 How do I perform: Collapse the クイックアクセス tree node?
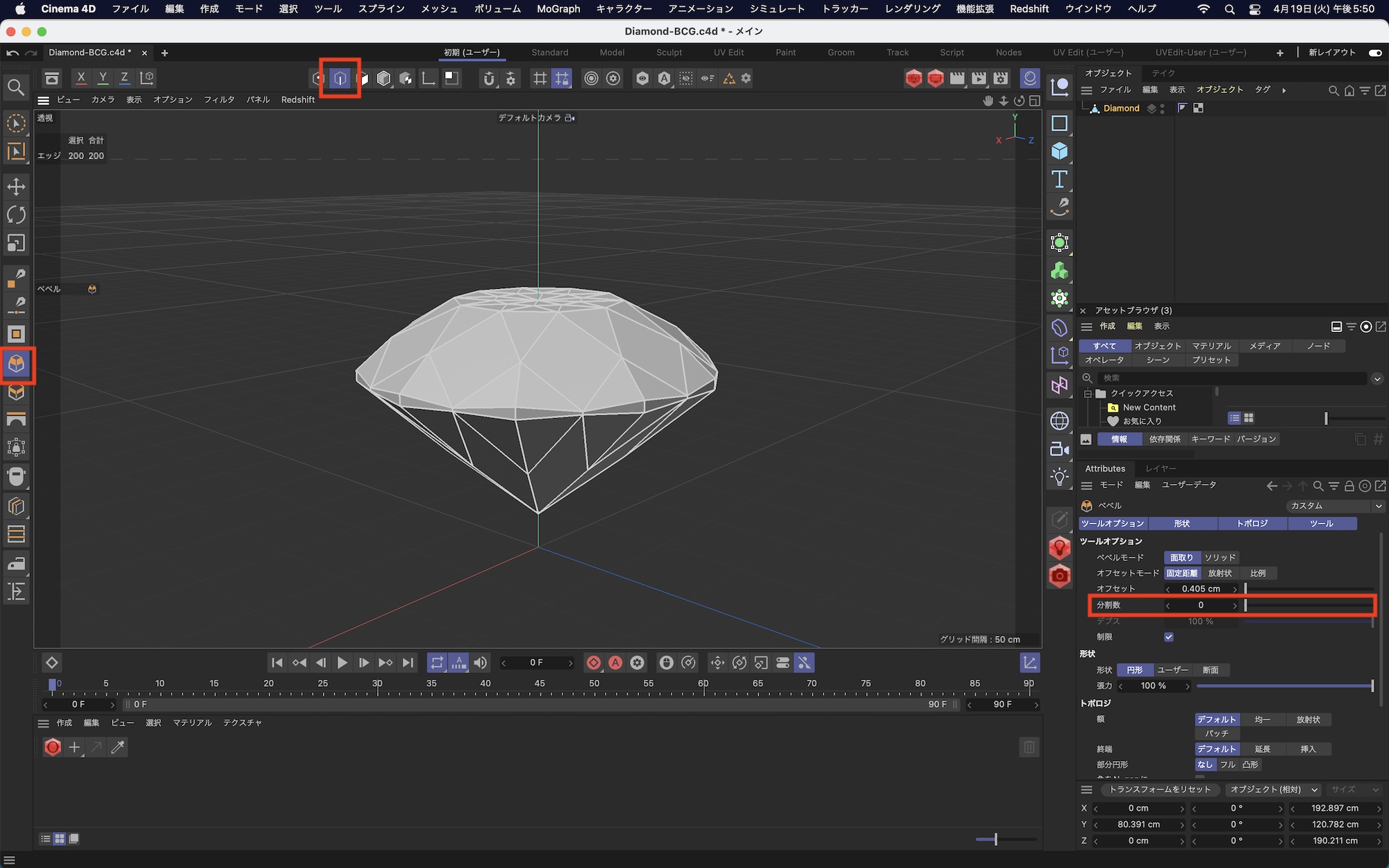1088,393
